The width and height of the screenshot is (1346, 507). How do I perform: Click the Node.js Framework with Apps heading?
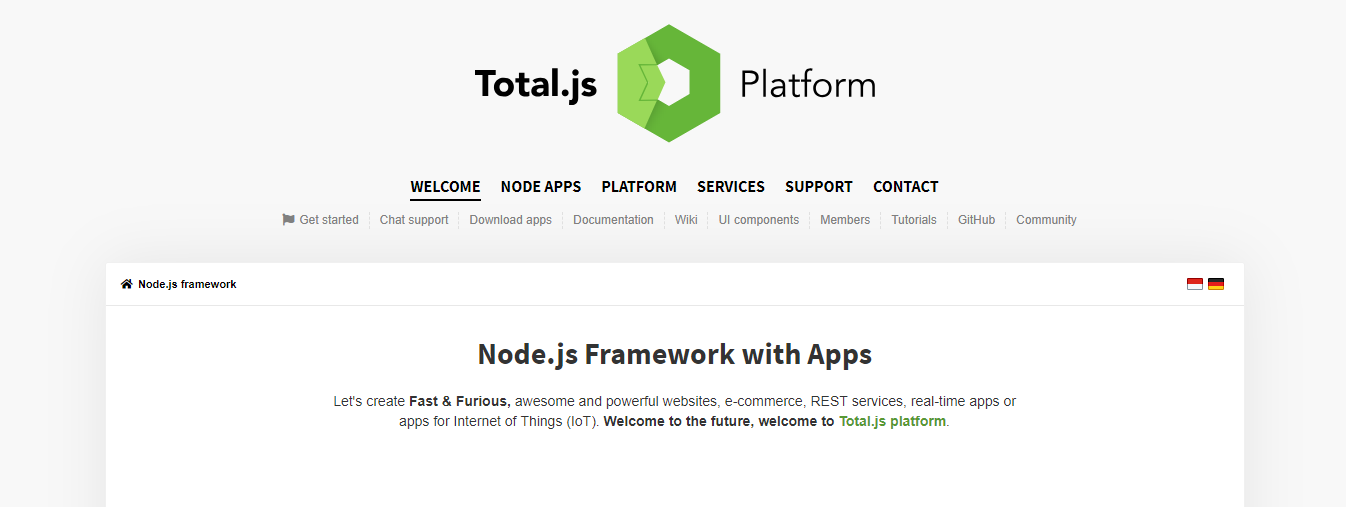(x=675, y=354)
